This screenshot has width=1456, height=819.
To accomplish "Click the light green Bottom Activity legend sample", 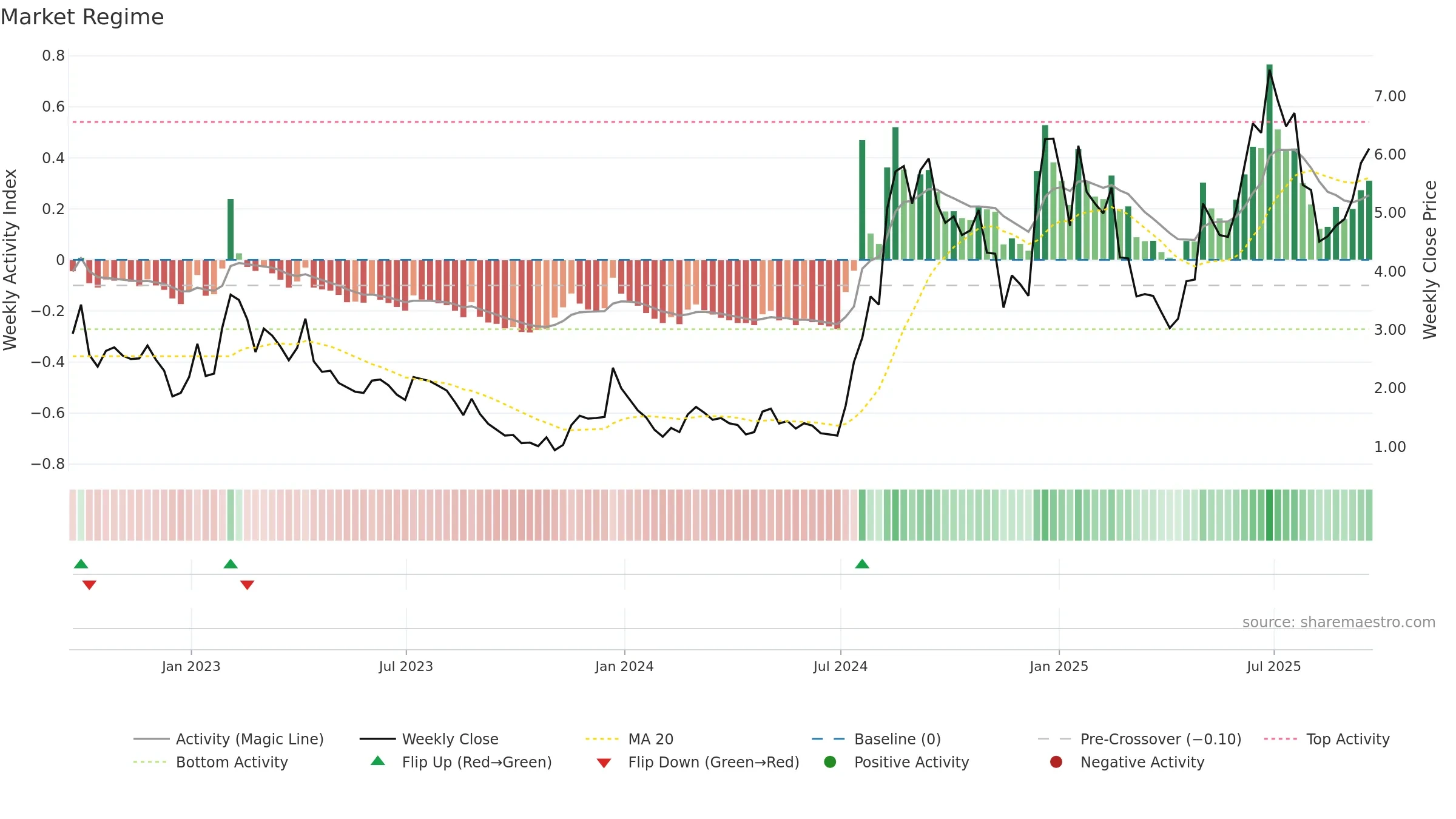I will coord(150,762).
